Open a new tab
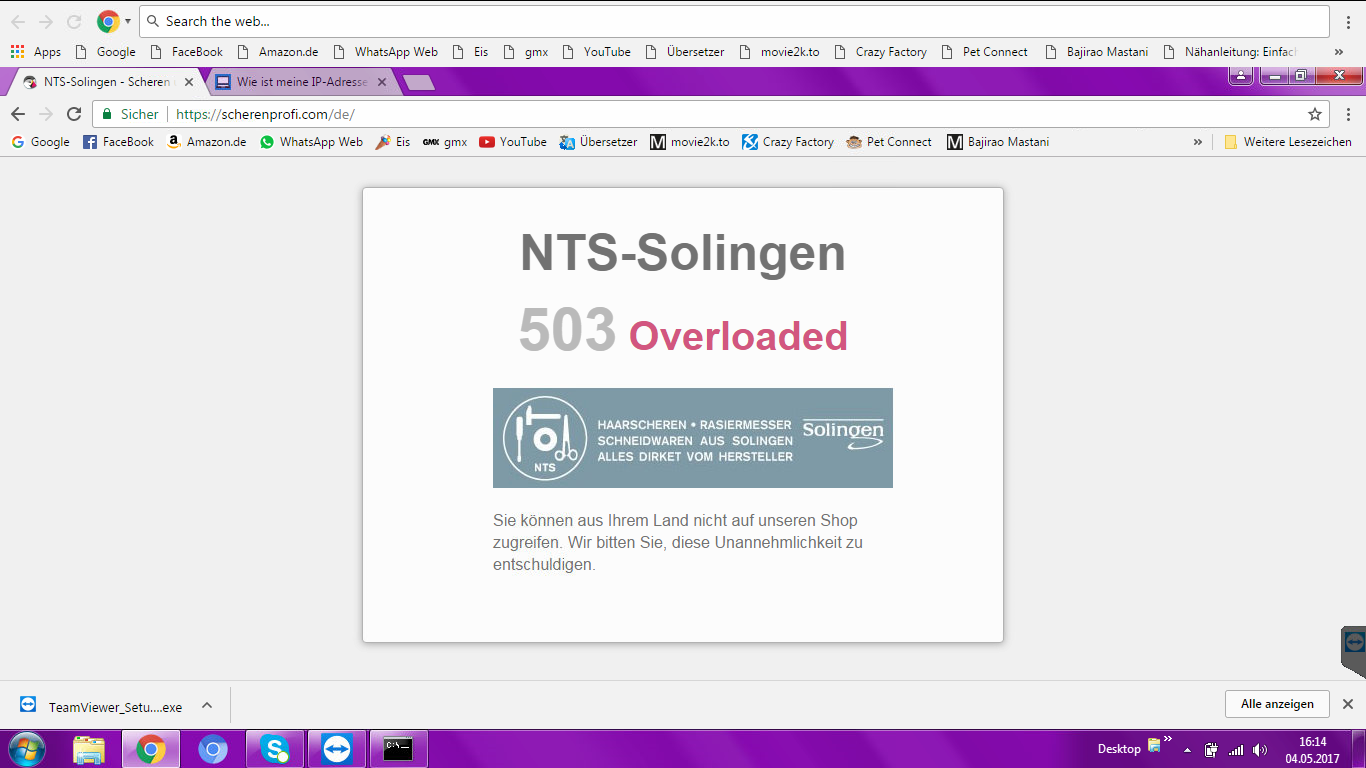 tap(418, 83)
